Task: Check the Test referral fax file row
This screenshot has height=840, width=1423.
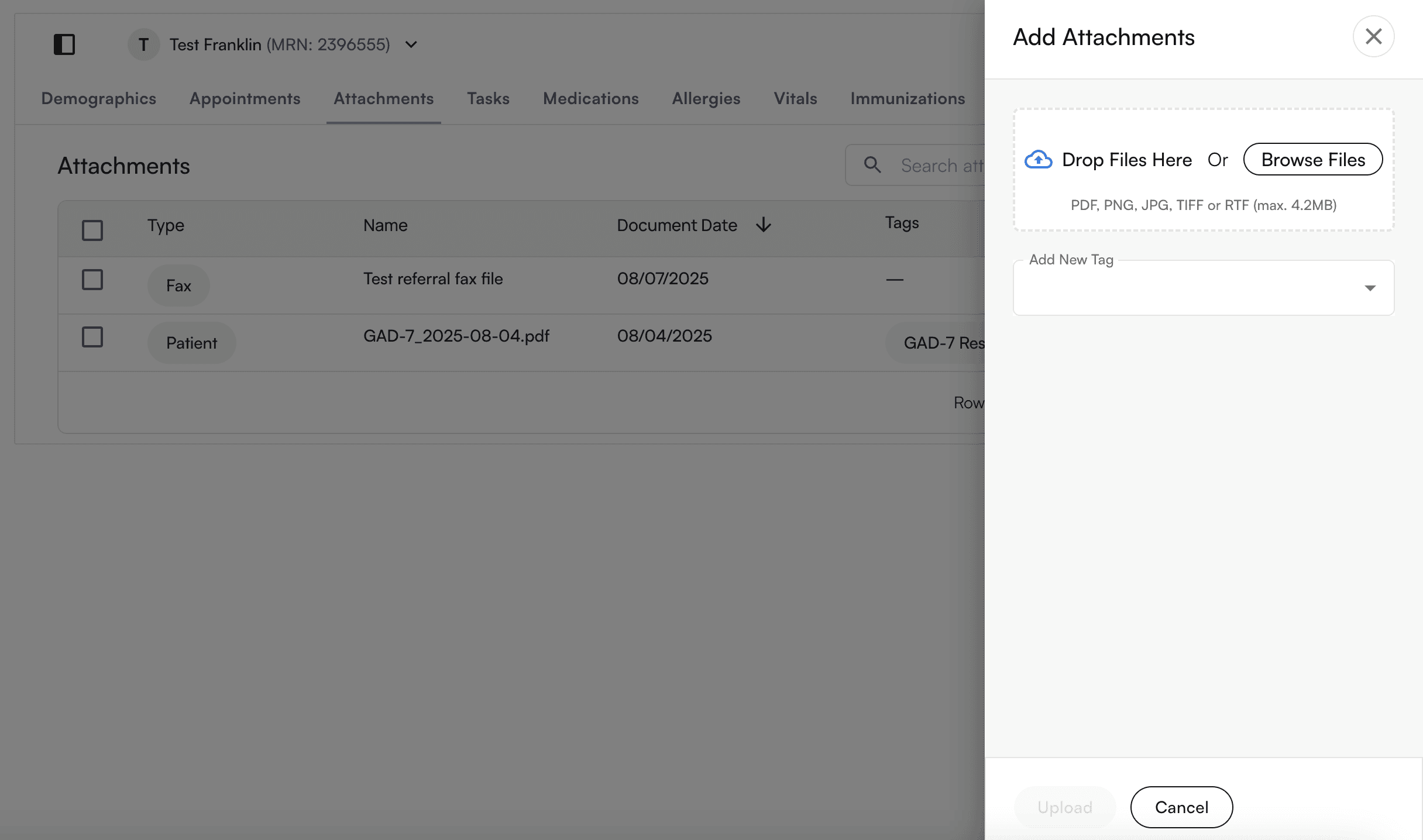Action: click(92, 280)
